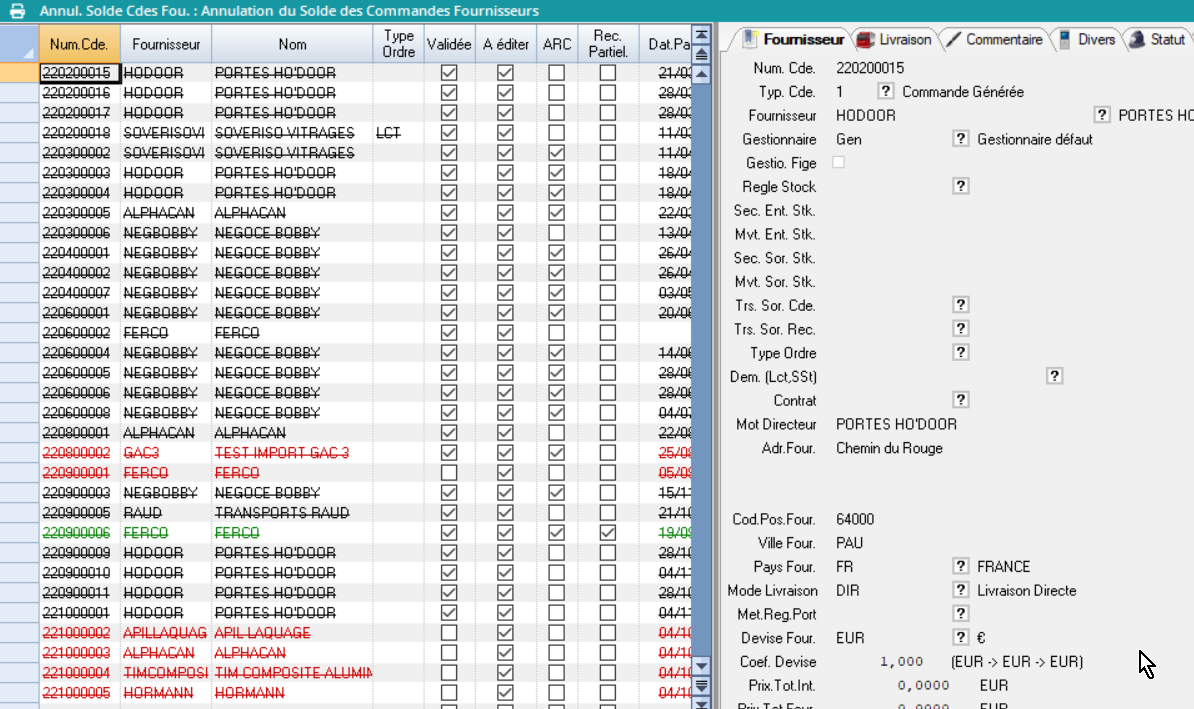1194x709 pixels.
Task: Click '?' lookup for Devise Four.
Action: point(960,638)
